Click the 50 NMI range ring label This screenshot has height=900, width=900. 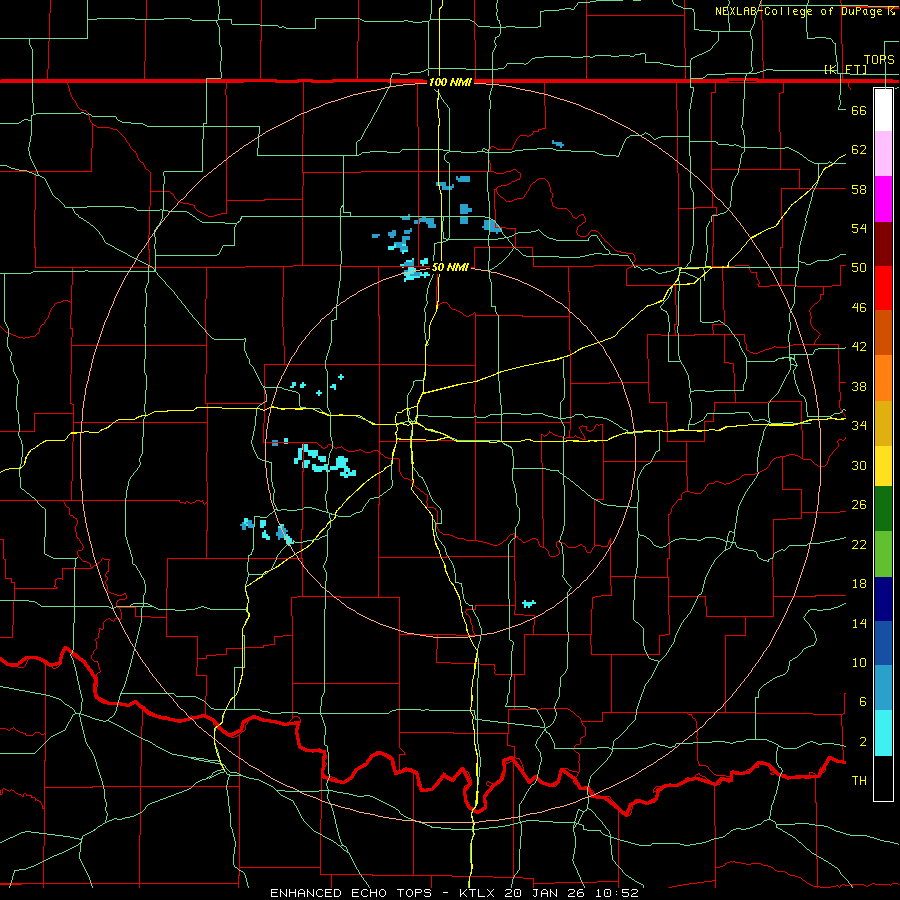click(x=450, y=267)
